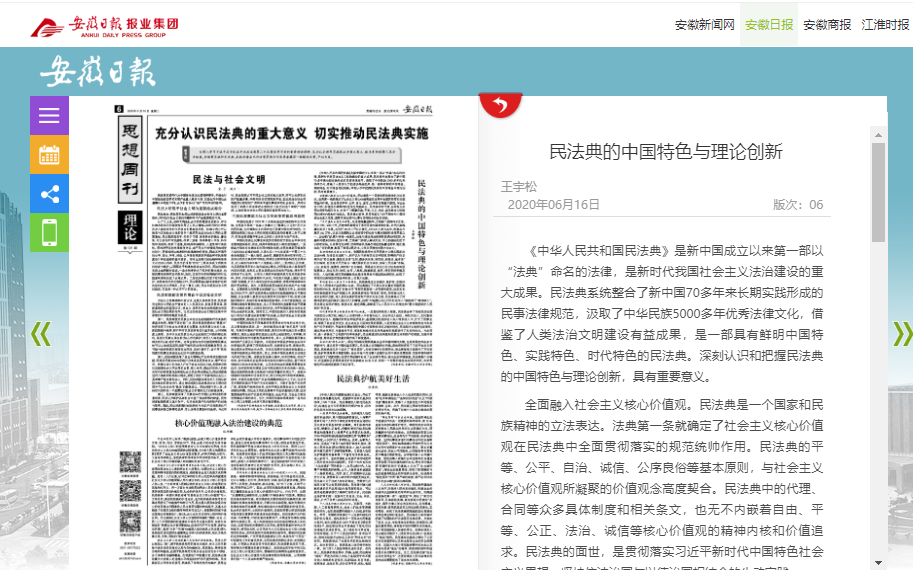The image size is (913, 570).
Task: Click the date 2020年06月16日
Action: 553,205
